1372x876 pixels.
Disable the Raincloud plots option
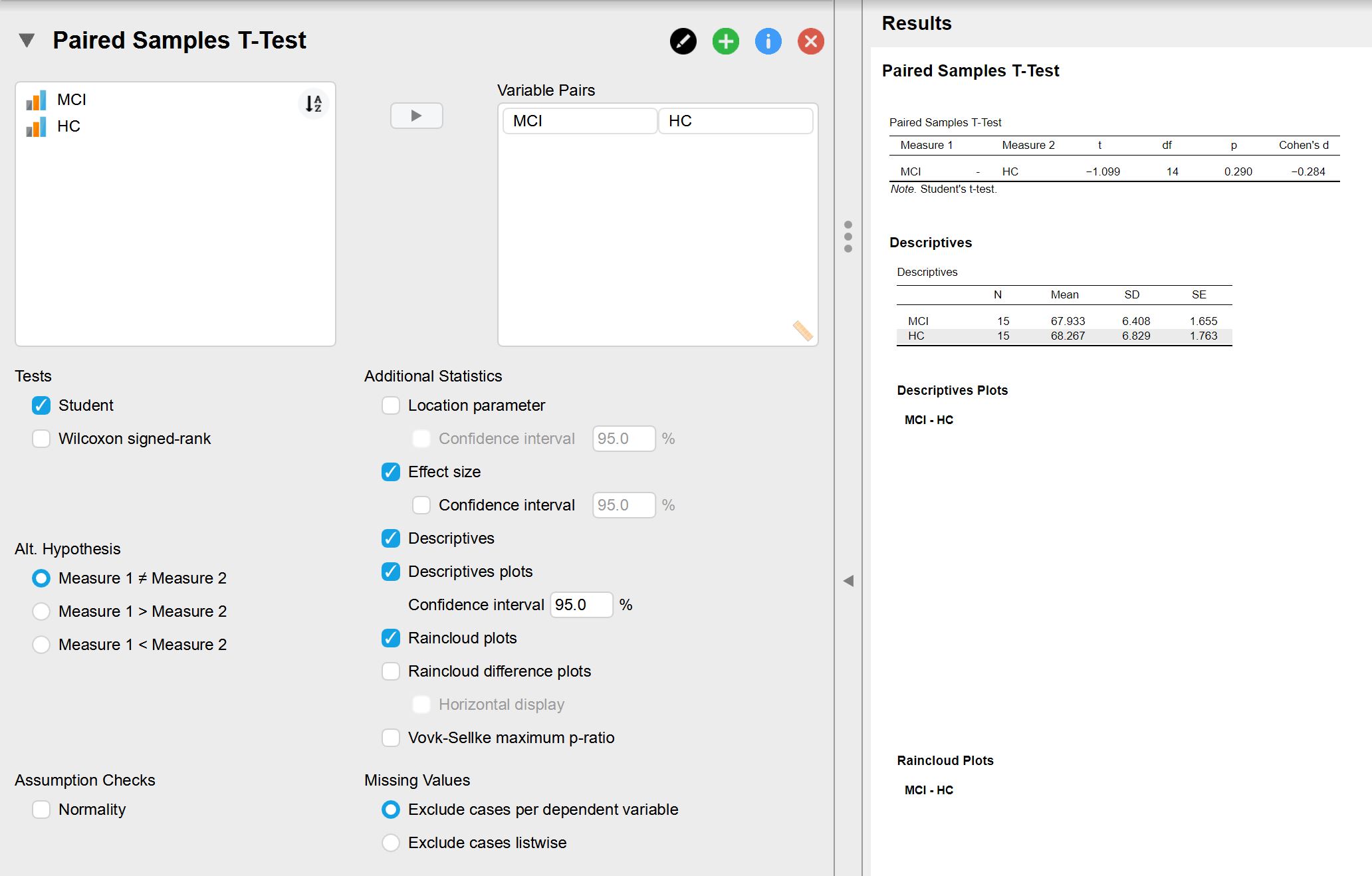coord(390,638)
